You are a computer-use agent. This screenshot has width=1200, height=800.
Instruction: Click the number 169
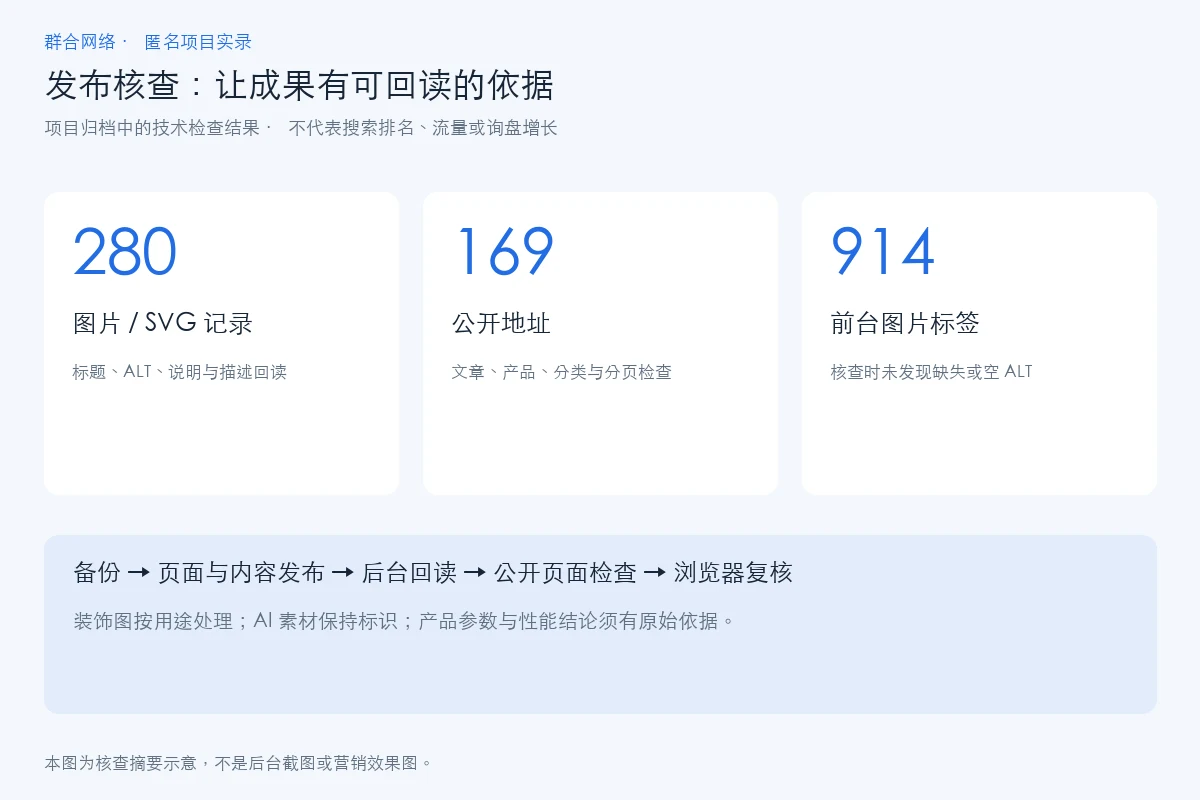505,252
